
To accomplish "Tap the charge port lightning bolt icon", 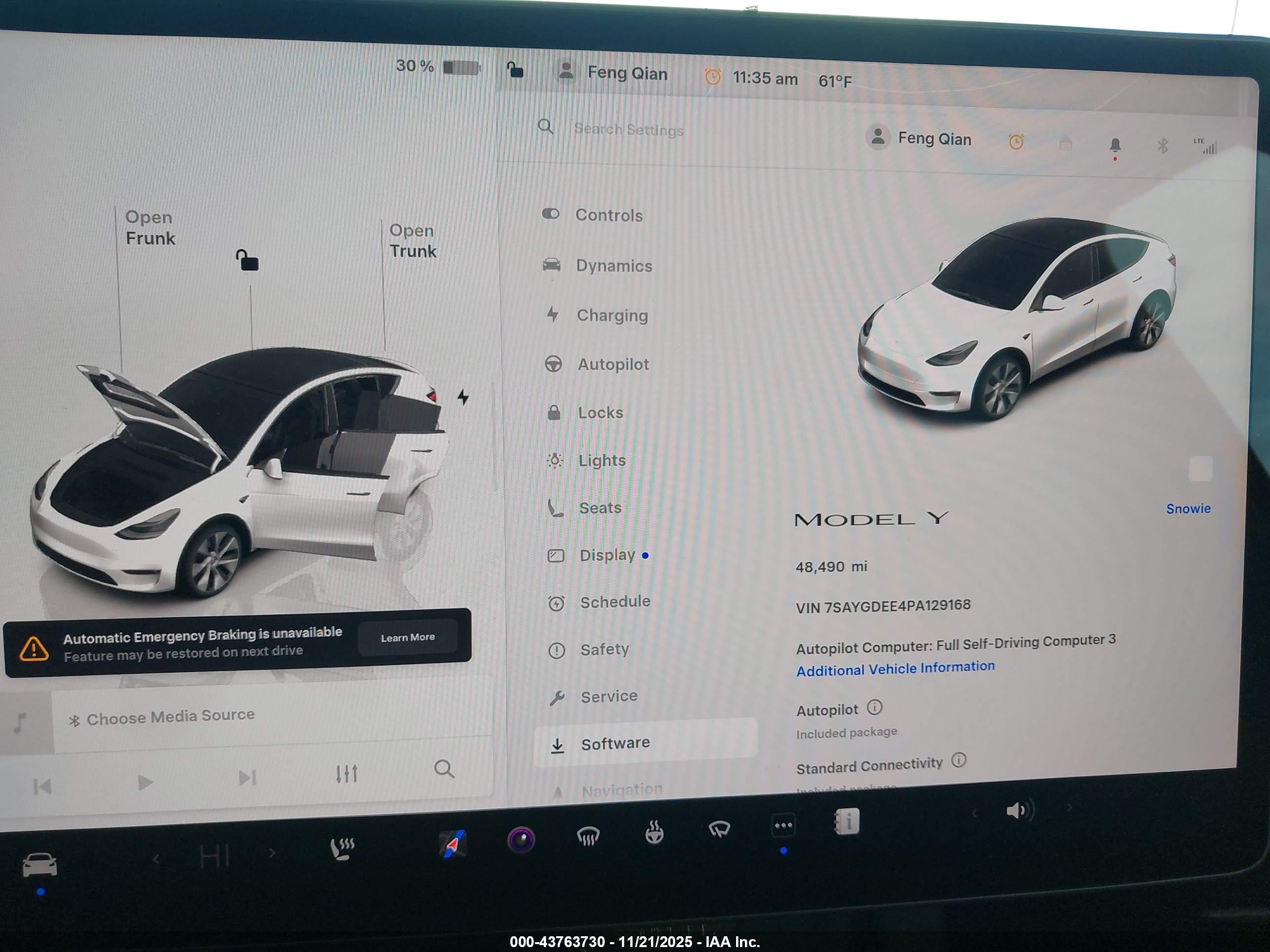I will coord(463,397).
